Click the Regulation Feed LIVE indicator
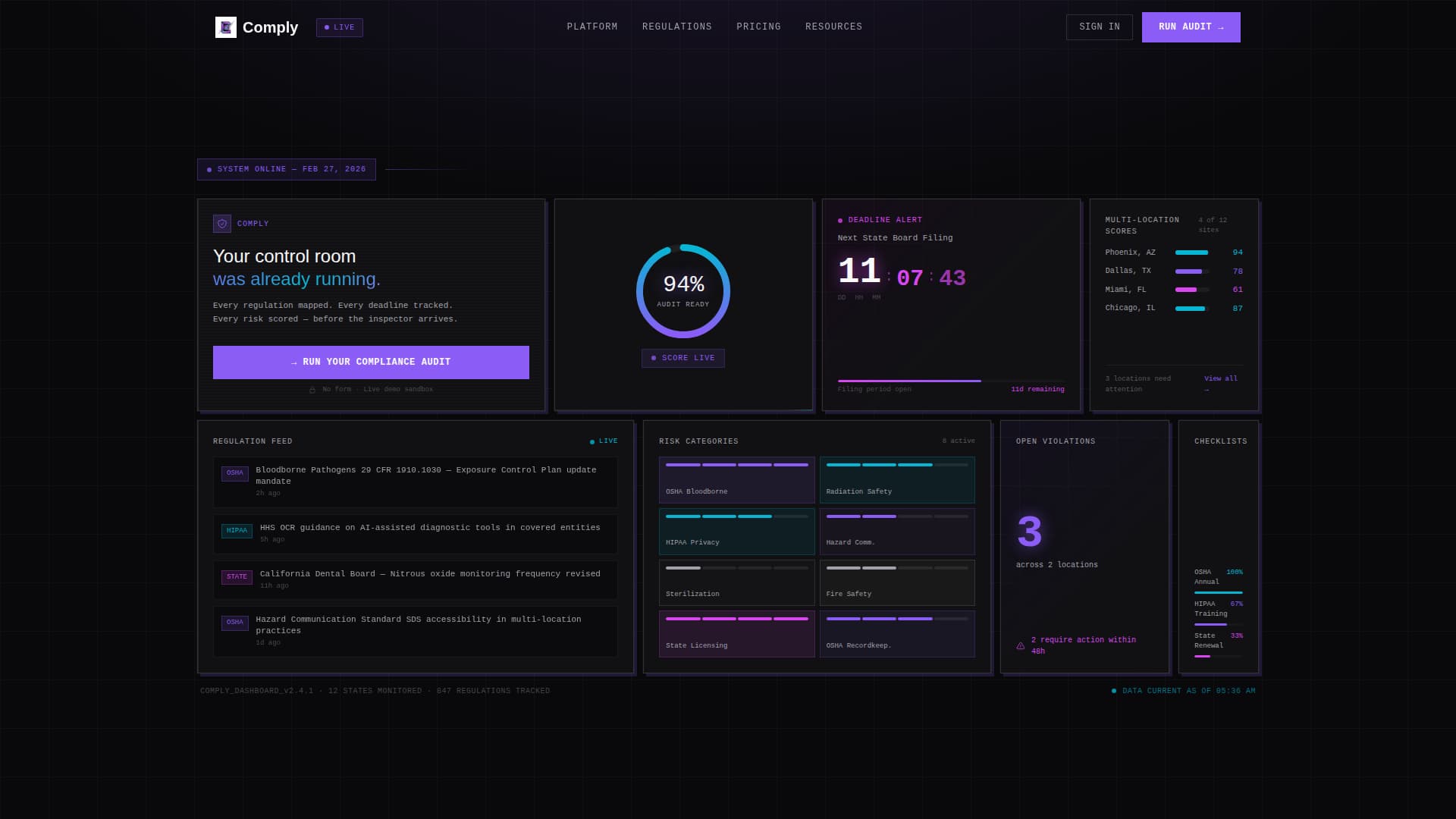This screenshot has width=1456, height=819. click(604, 441)
